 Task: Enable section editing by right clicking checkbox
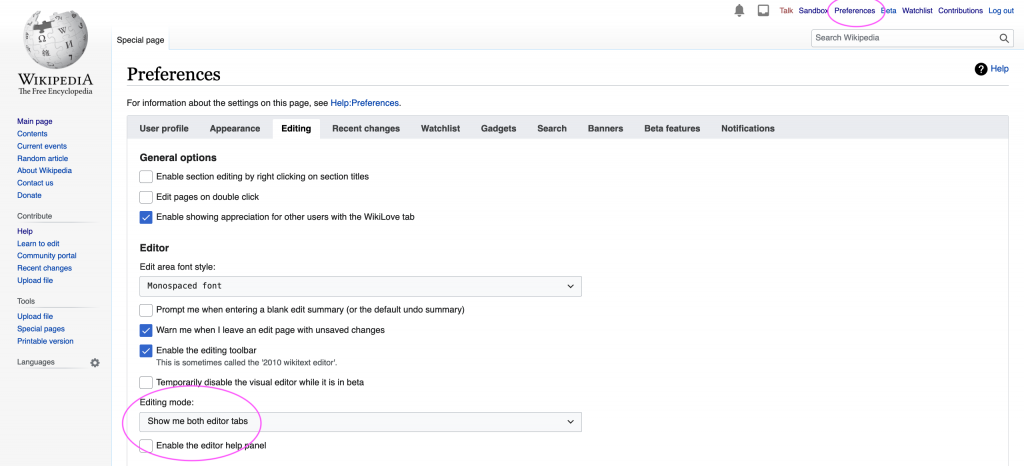(146, 177)
